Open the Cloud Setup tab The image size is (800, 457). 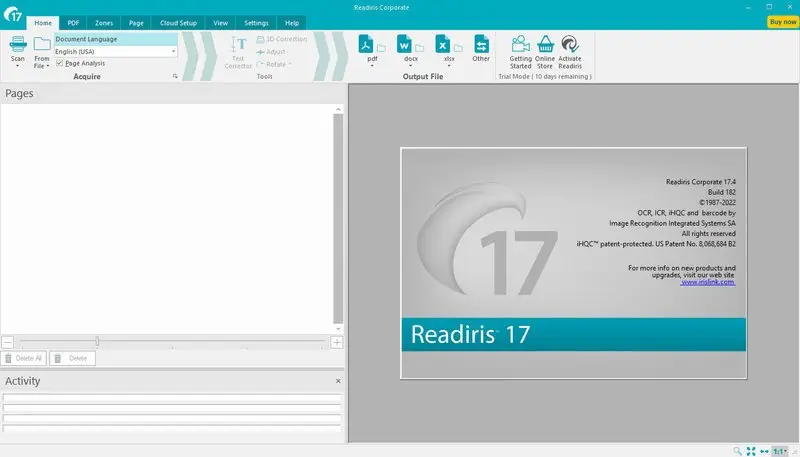(x=178, y=23)
